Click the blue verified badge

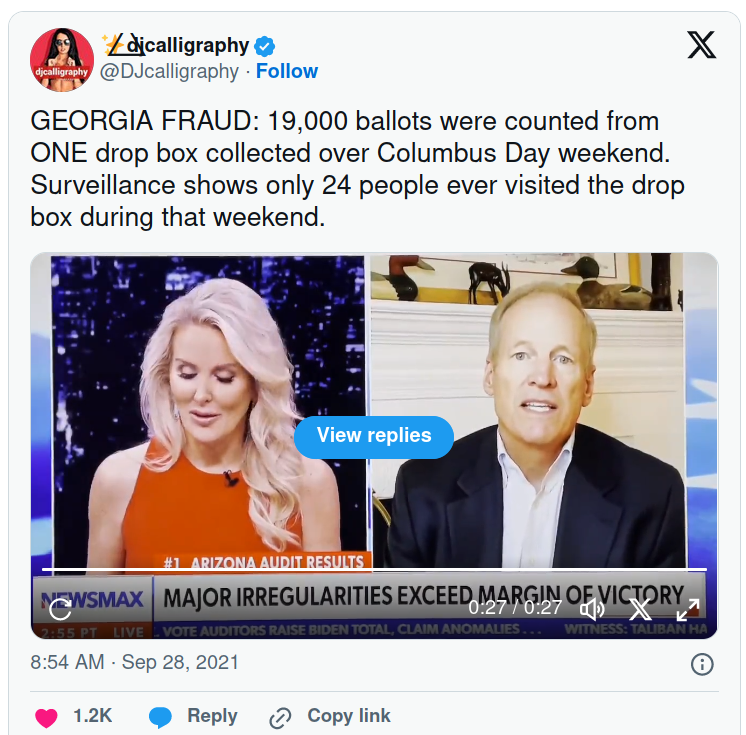pos(265,46)
